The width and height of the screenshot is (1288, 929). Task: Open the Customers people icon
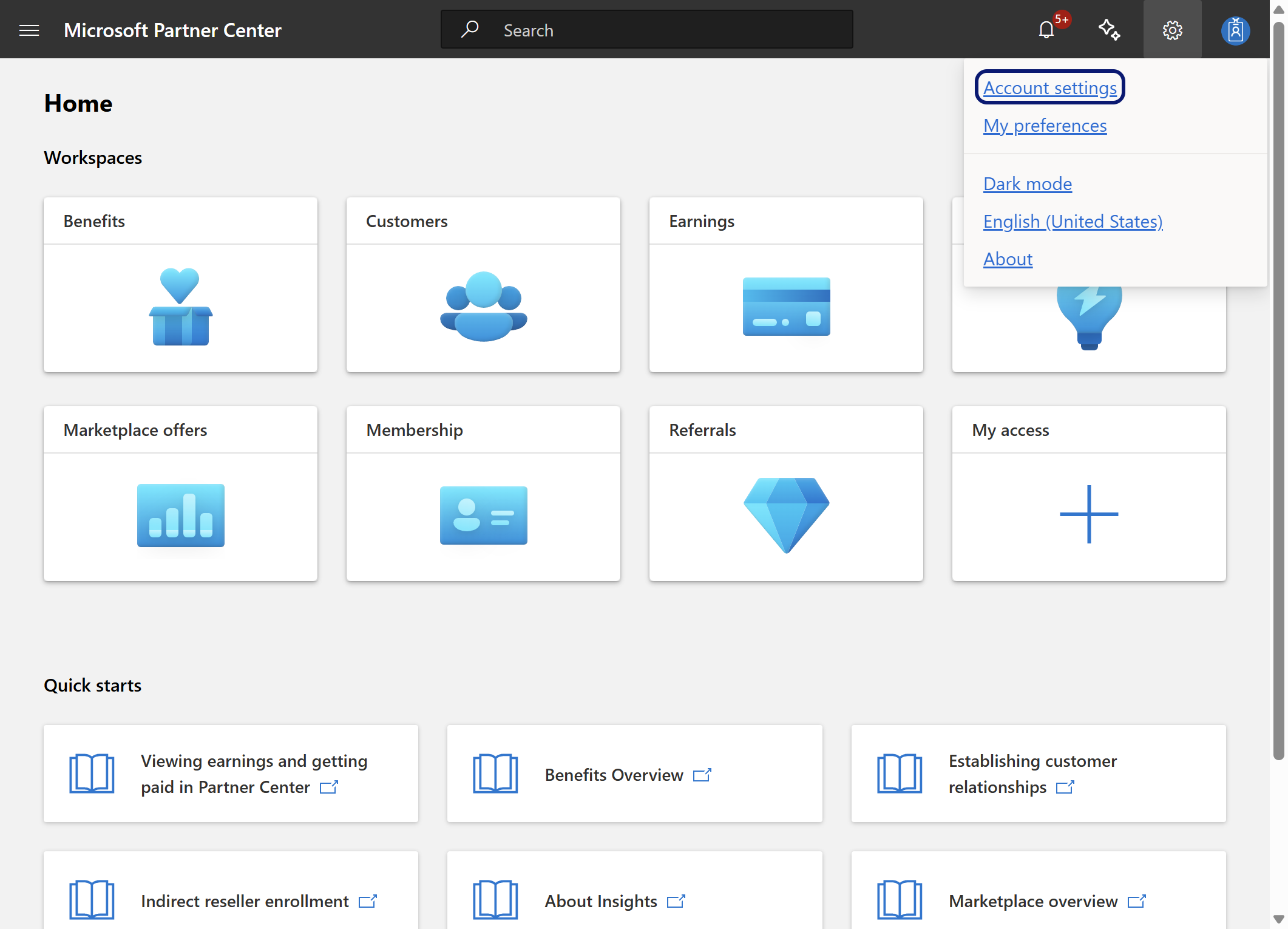click(x=484, y=307)
